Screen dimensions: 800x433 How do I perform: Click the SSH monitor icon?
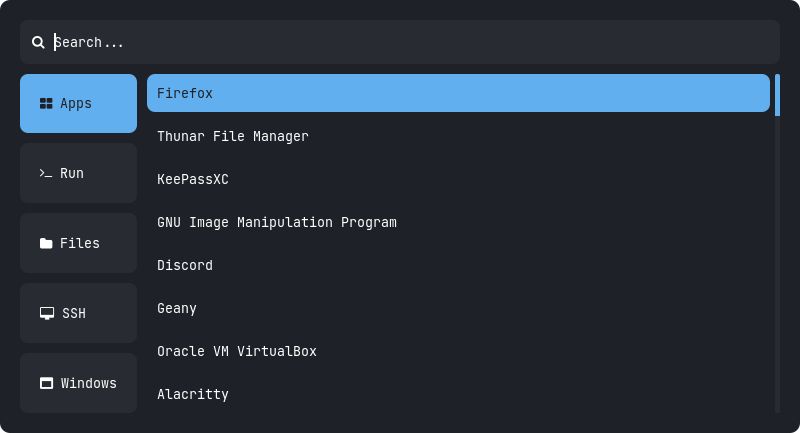coord(47,313)
